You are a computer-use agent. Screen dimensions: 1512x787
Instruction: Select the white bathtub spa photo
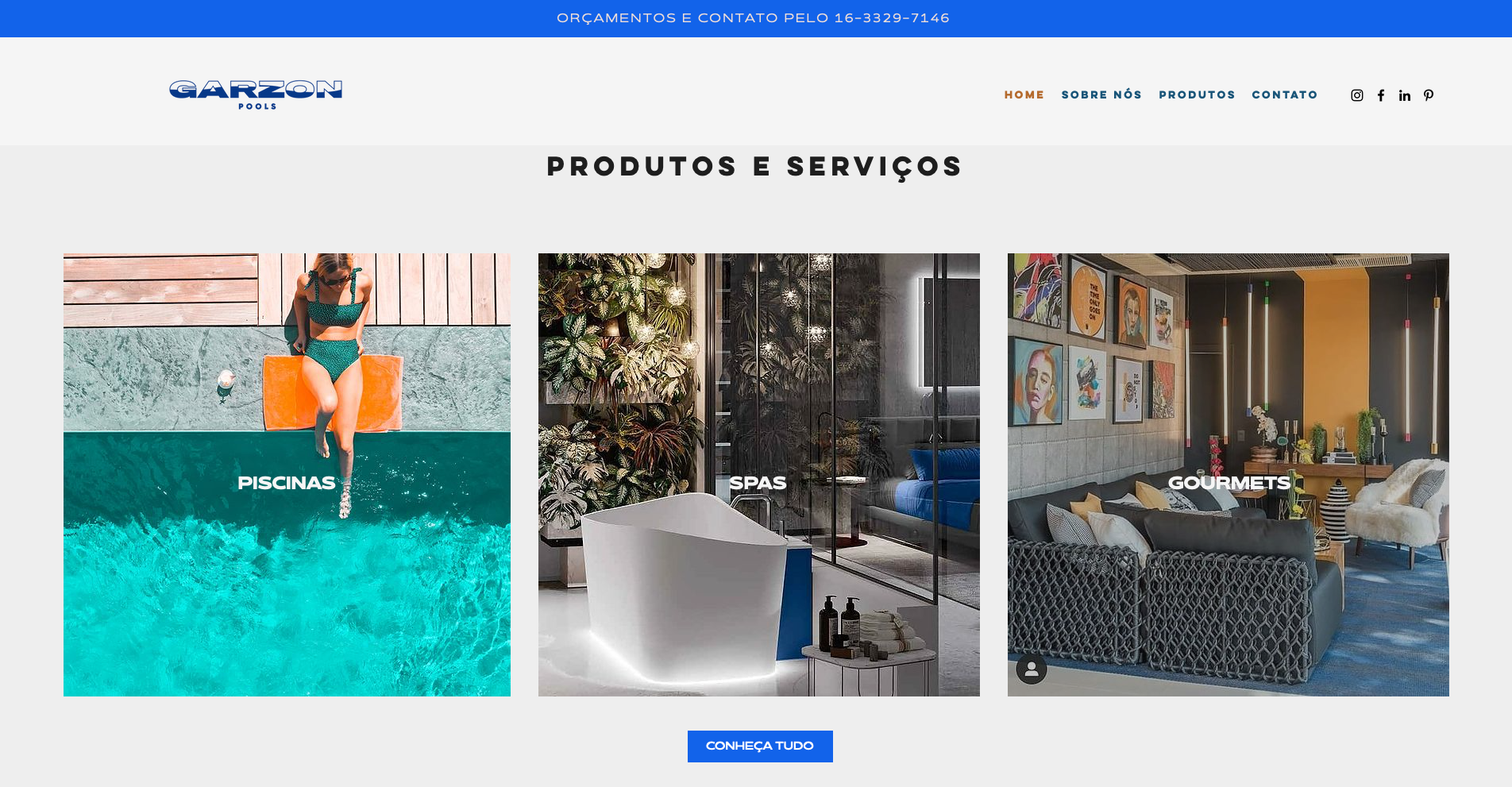[759, 475]
